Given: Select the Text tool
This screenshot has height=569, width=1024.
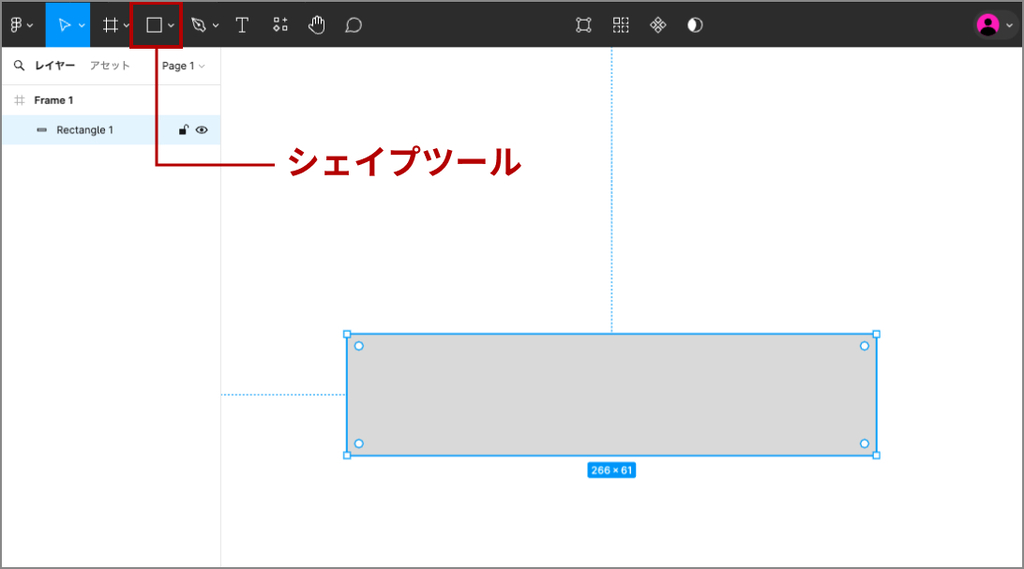Looking at the screenshot, I should coord(242,25).
